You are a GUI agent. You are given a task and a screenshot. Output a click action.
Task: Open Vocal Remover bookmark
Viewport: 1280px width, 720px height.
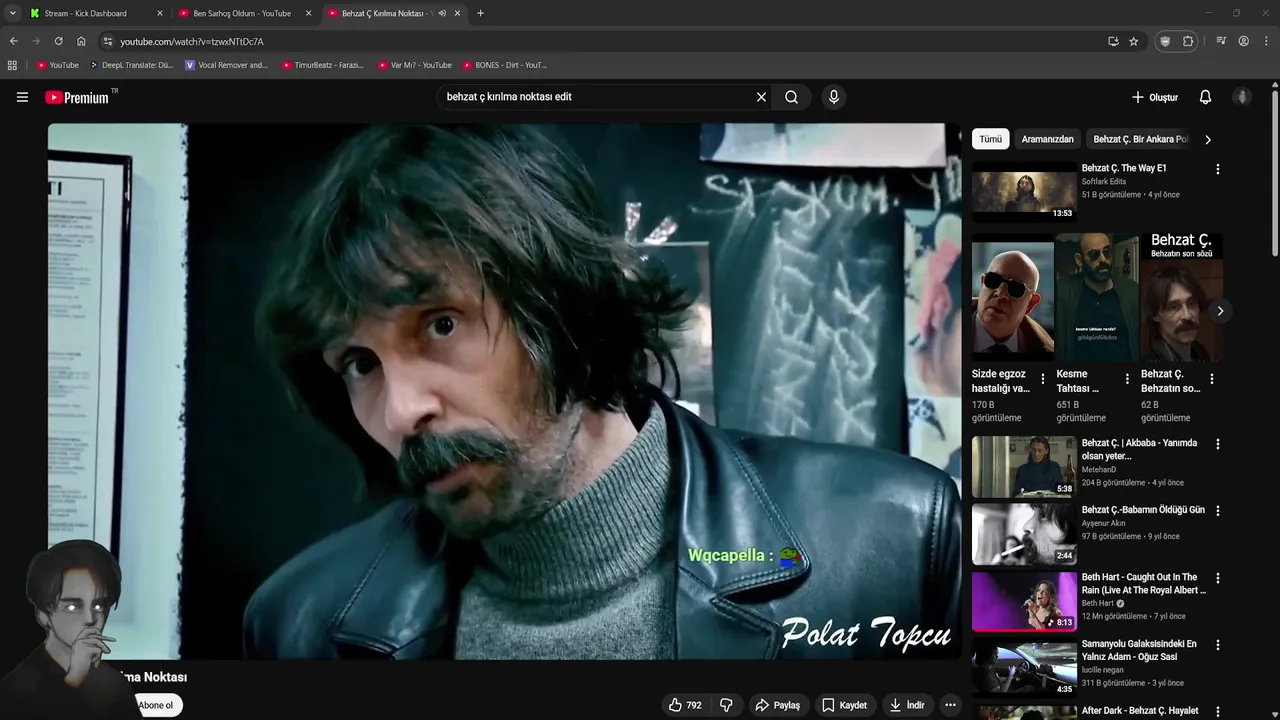tap(226, 65)
